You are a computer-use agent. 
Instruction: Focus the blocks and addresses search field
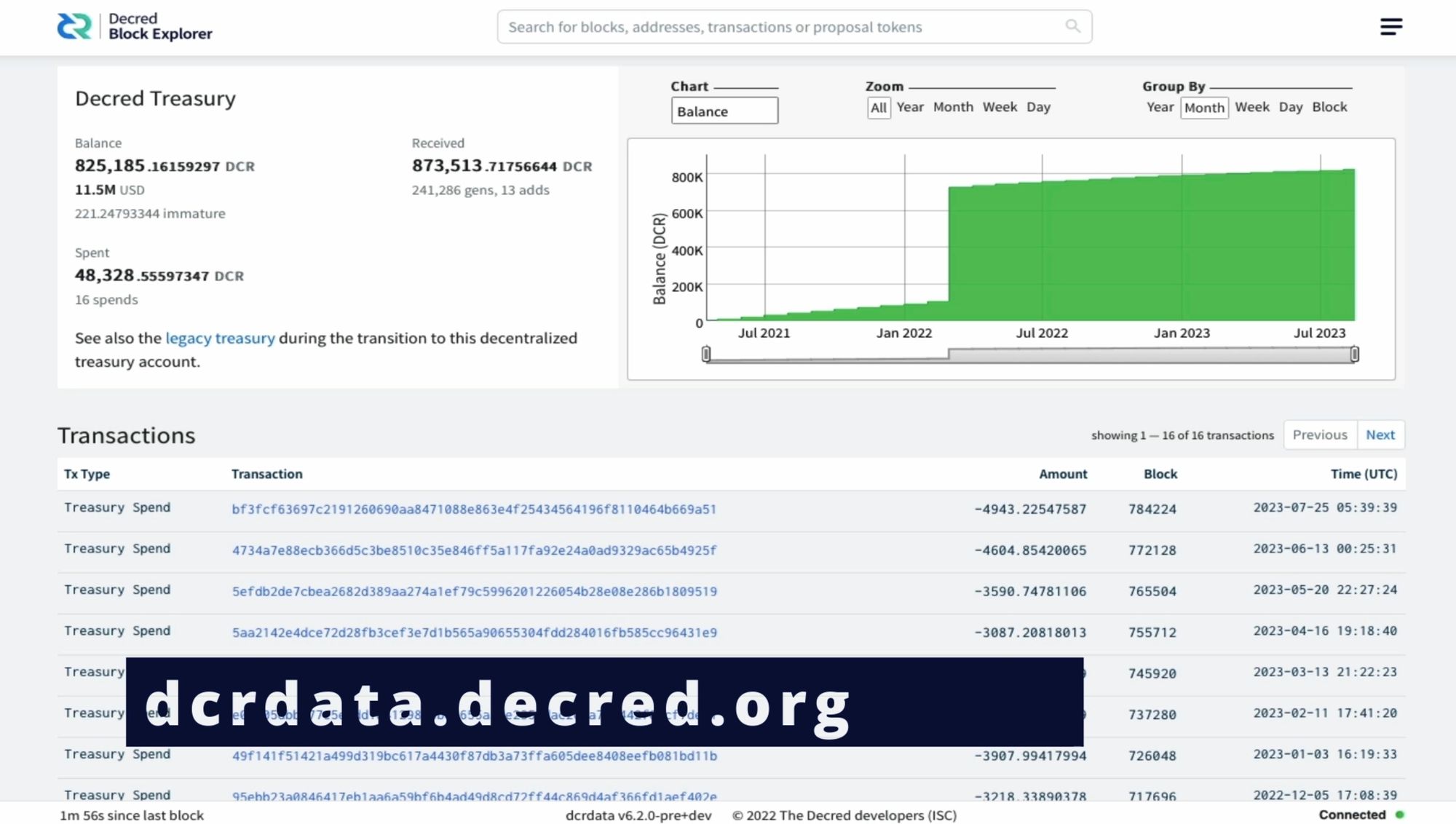pyautogui.click(x=794, y=27)
